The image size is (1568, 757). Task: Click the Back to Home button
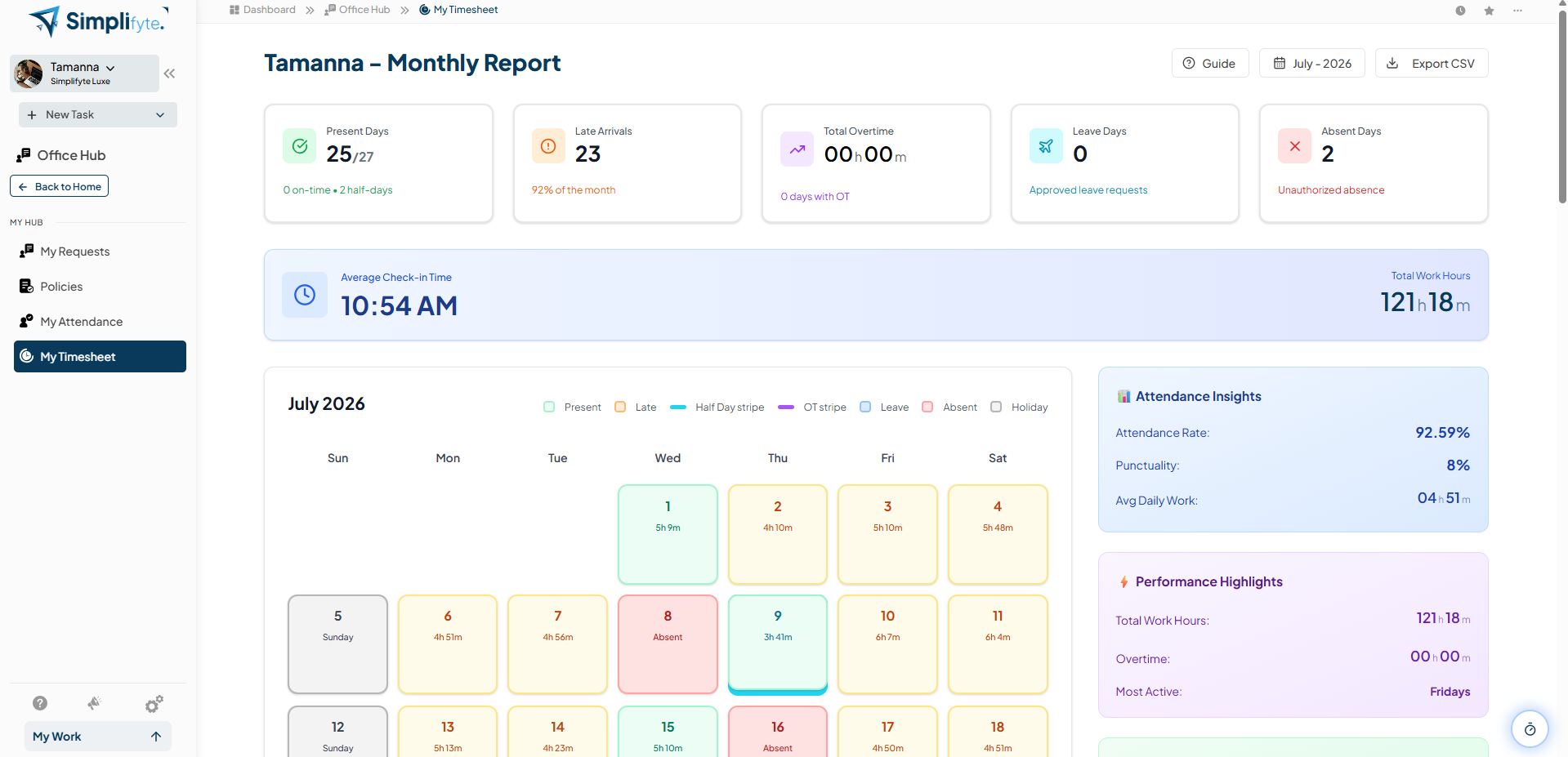pos(59,186)
